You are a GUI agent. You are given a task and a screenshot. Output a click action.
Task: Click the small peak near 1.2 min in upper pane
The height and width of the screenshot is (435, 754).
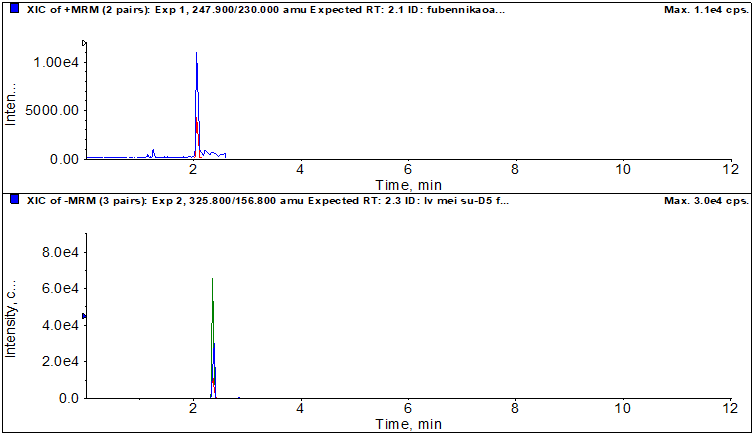153,152
